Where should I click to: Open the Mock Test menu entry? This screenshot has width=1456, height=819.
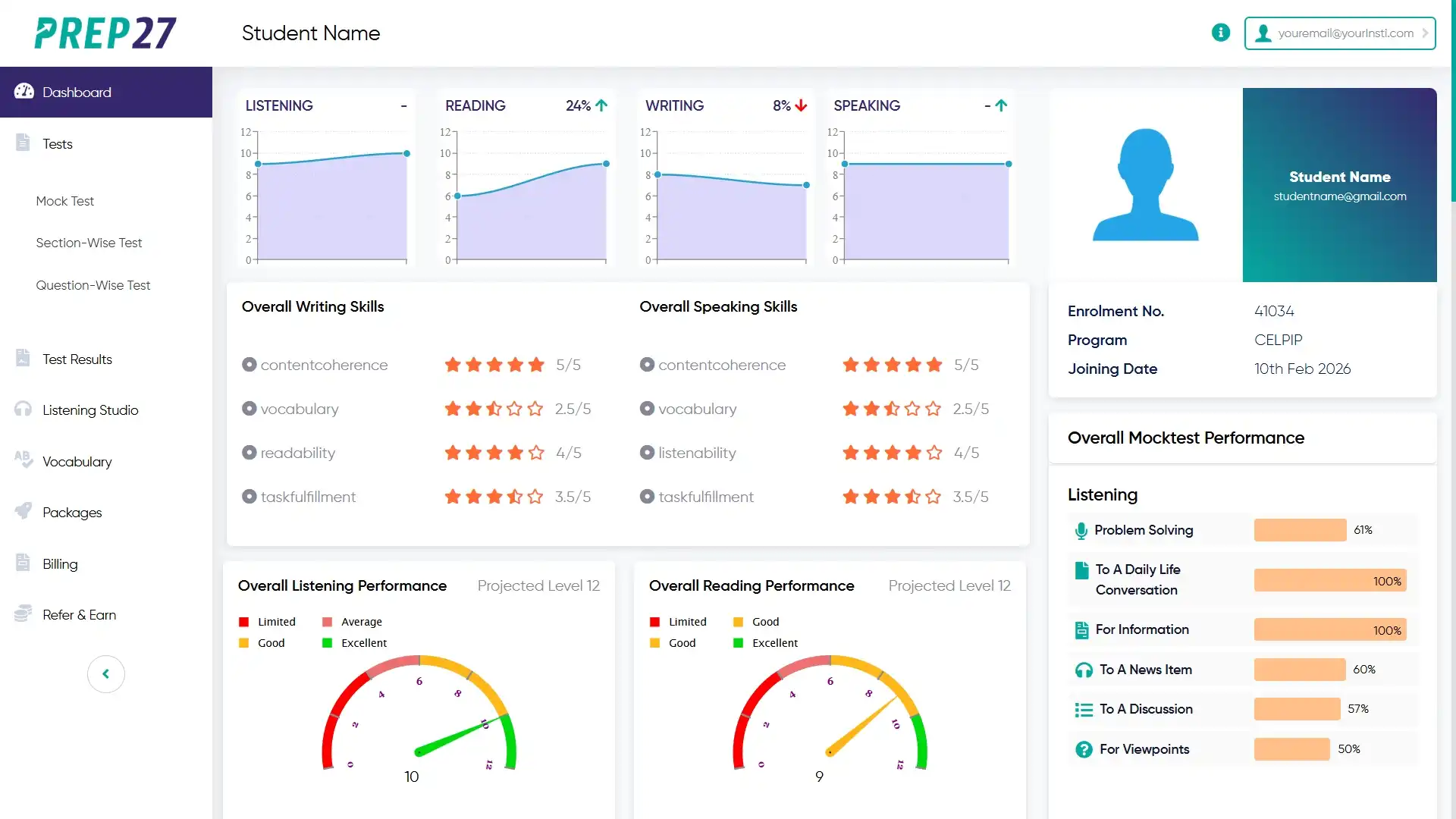click(65, 201)
